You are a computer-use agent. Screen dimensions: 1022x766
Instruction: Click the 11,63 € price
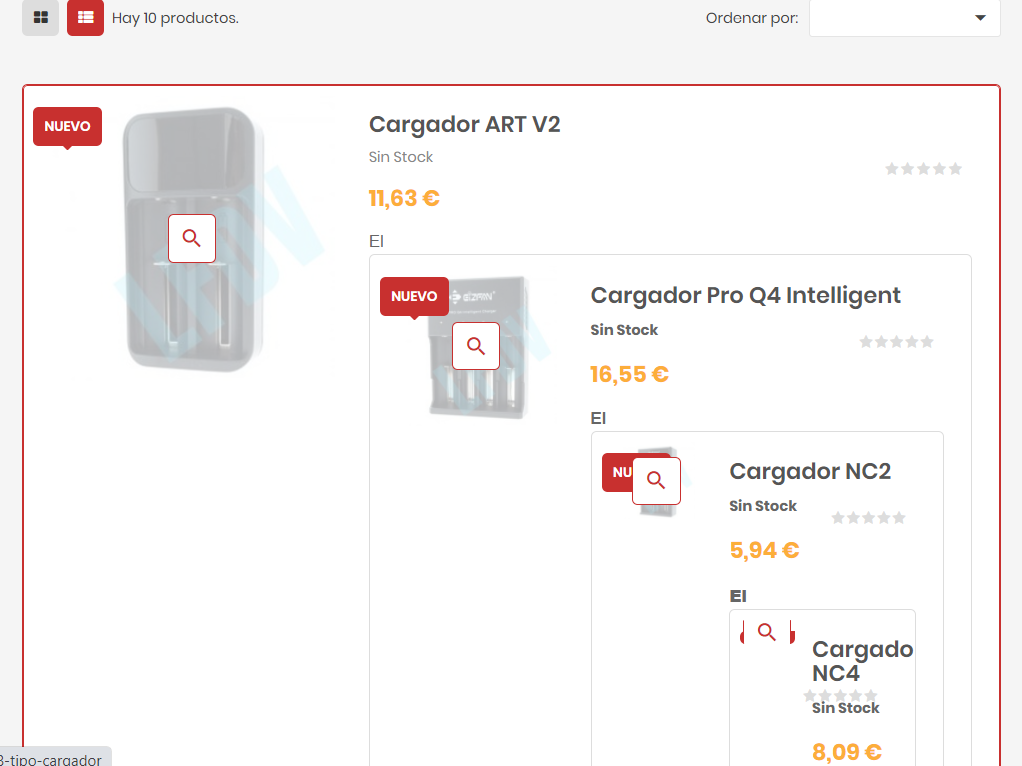[x=404, y=198]
